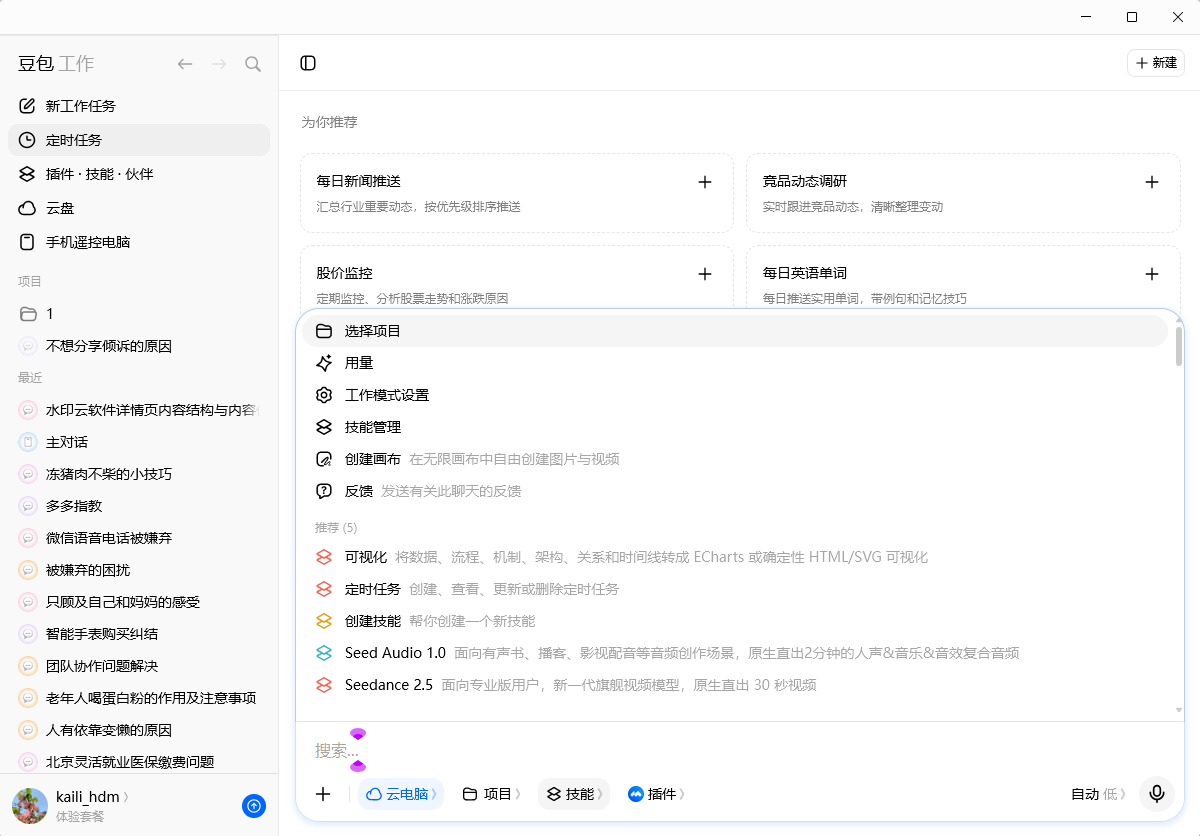Open 团队协作问题解决 chat
1200x836 pixels.
point(139,666)
